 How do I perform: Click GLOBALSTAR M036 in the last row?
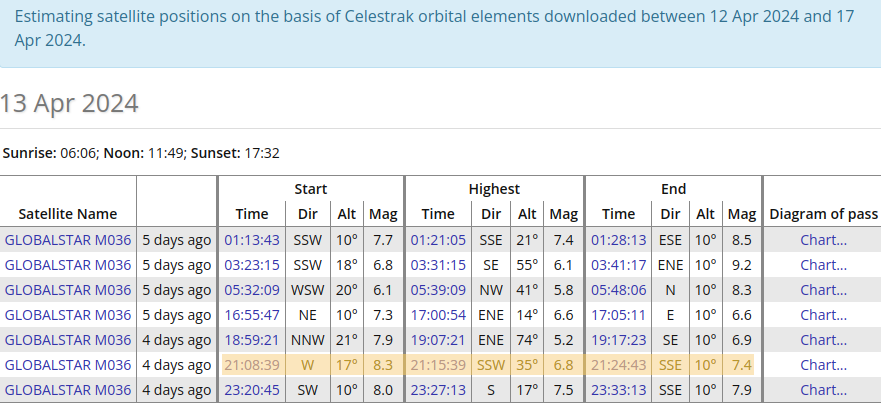tap(68, 390)
